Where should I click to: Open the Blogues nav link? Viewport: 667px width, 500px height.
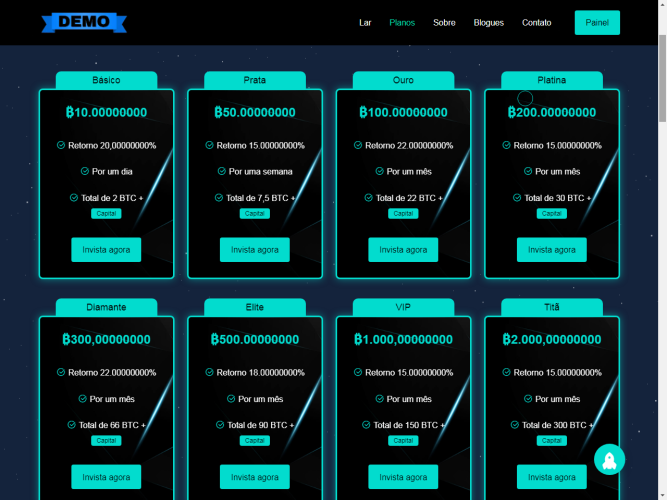(x=489, y=23)
